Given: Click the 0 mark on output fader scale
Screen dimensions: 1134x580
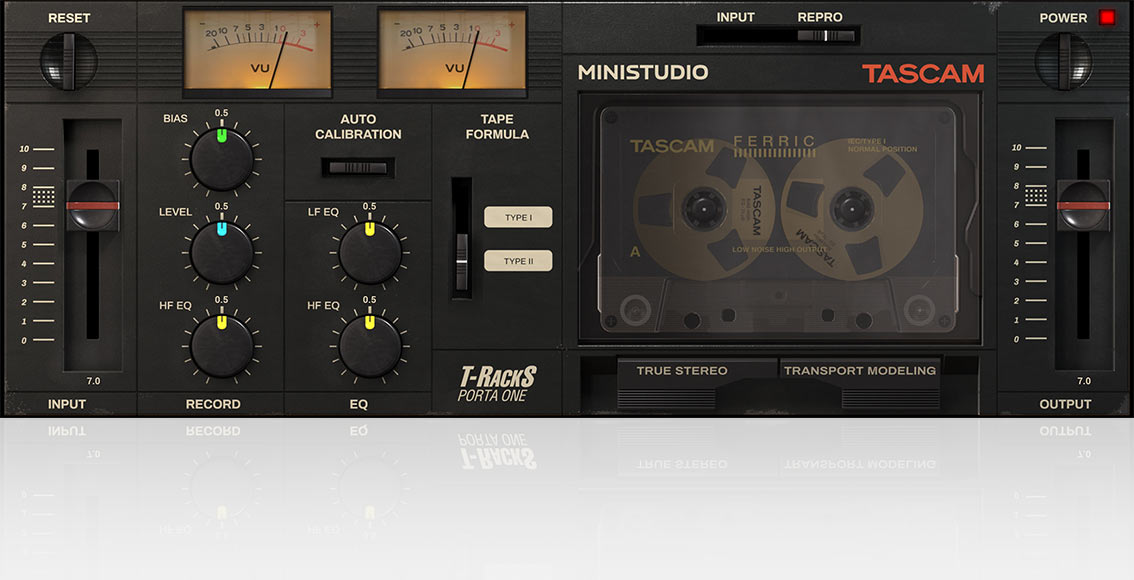Looking at the screenshot, I should click(1016, 339).
